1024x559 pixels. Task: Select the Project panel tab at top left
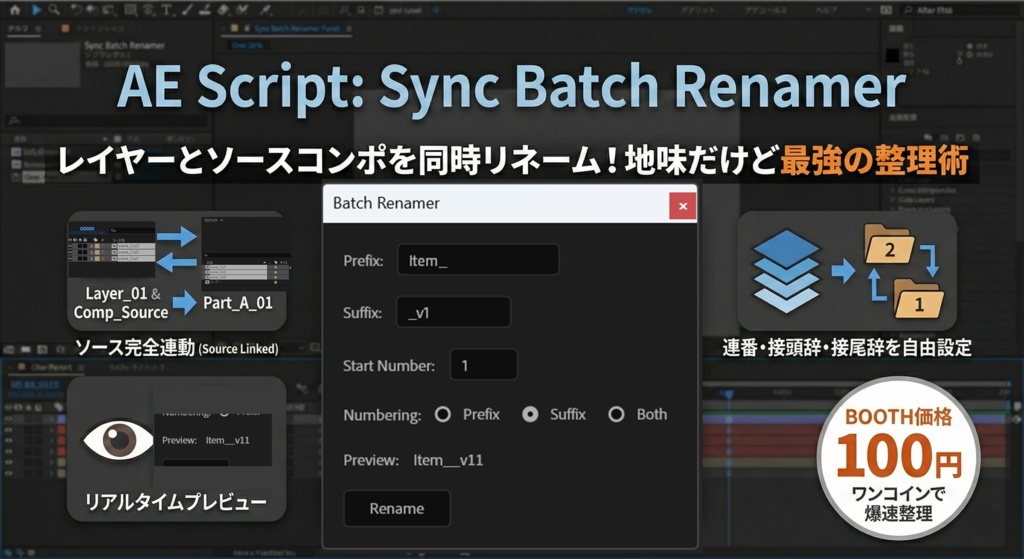pos(26,29)
